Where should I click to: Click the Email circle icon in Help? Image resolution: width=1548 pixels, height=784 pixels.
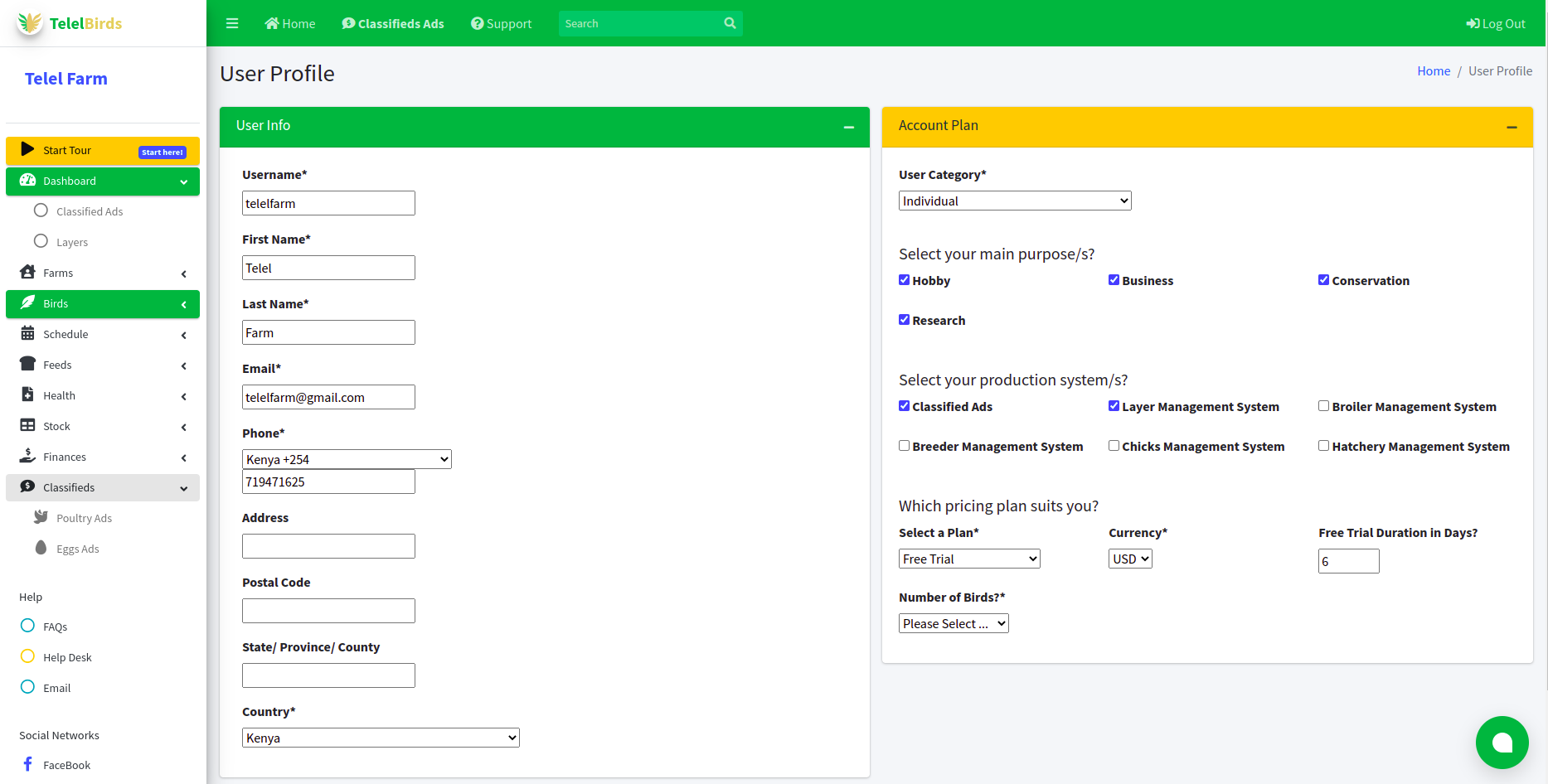point(27,687)
